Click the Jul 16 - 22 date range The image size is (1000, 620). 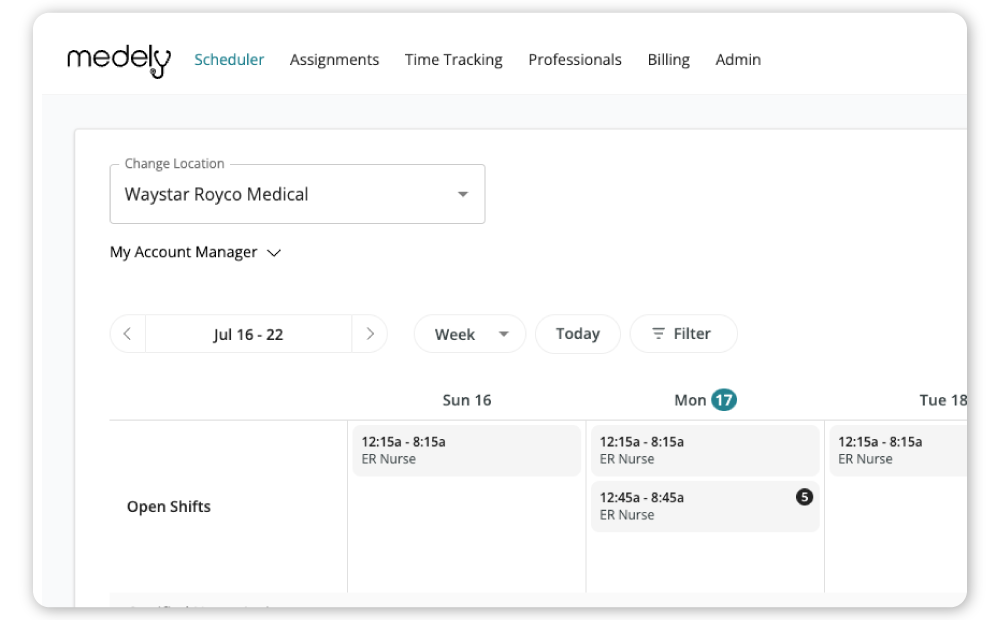click(248, 335)
